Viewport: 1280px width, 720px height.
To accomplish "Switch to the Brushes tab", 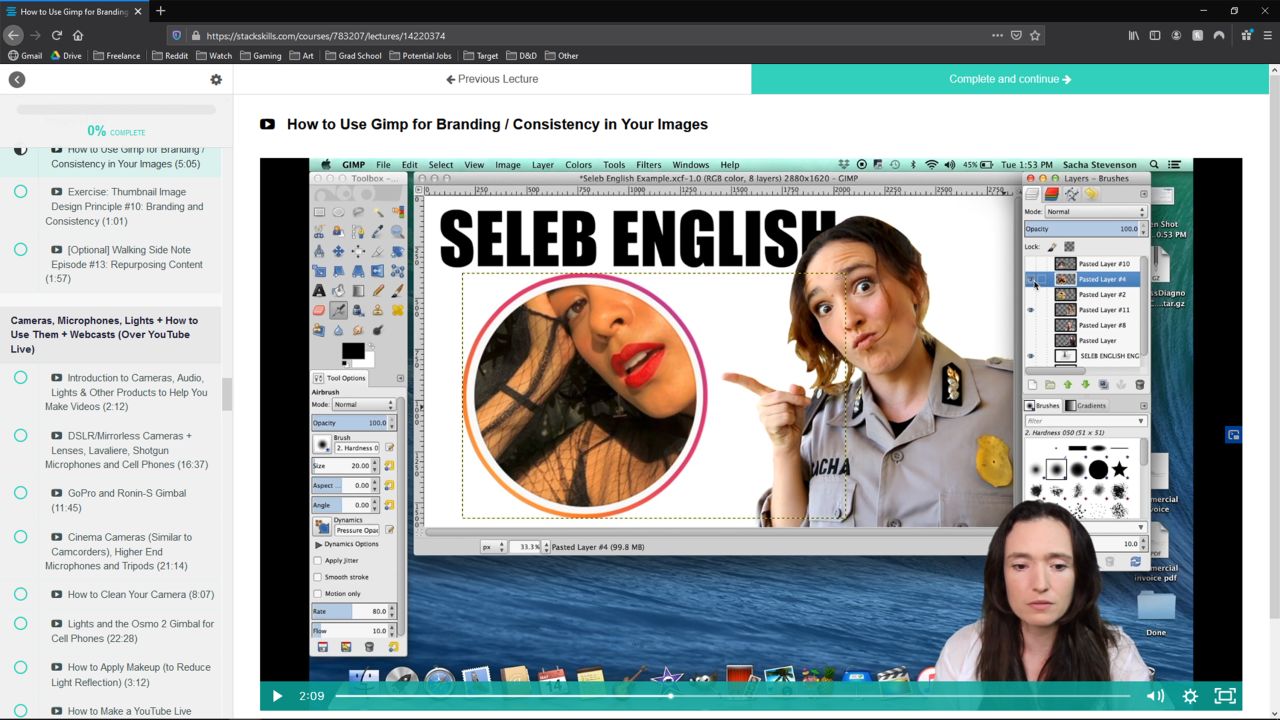I will click(x=1042, y=406).
